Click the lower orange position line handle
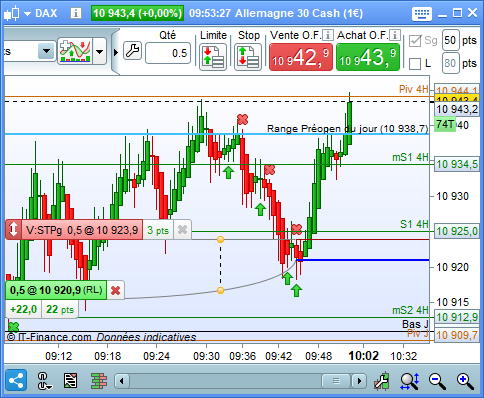Screen dimensions: 484x398 pyautogui.click(x=220, y=290)
